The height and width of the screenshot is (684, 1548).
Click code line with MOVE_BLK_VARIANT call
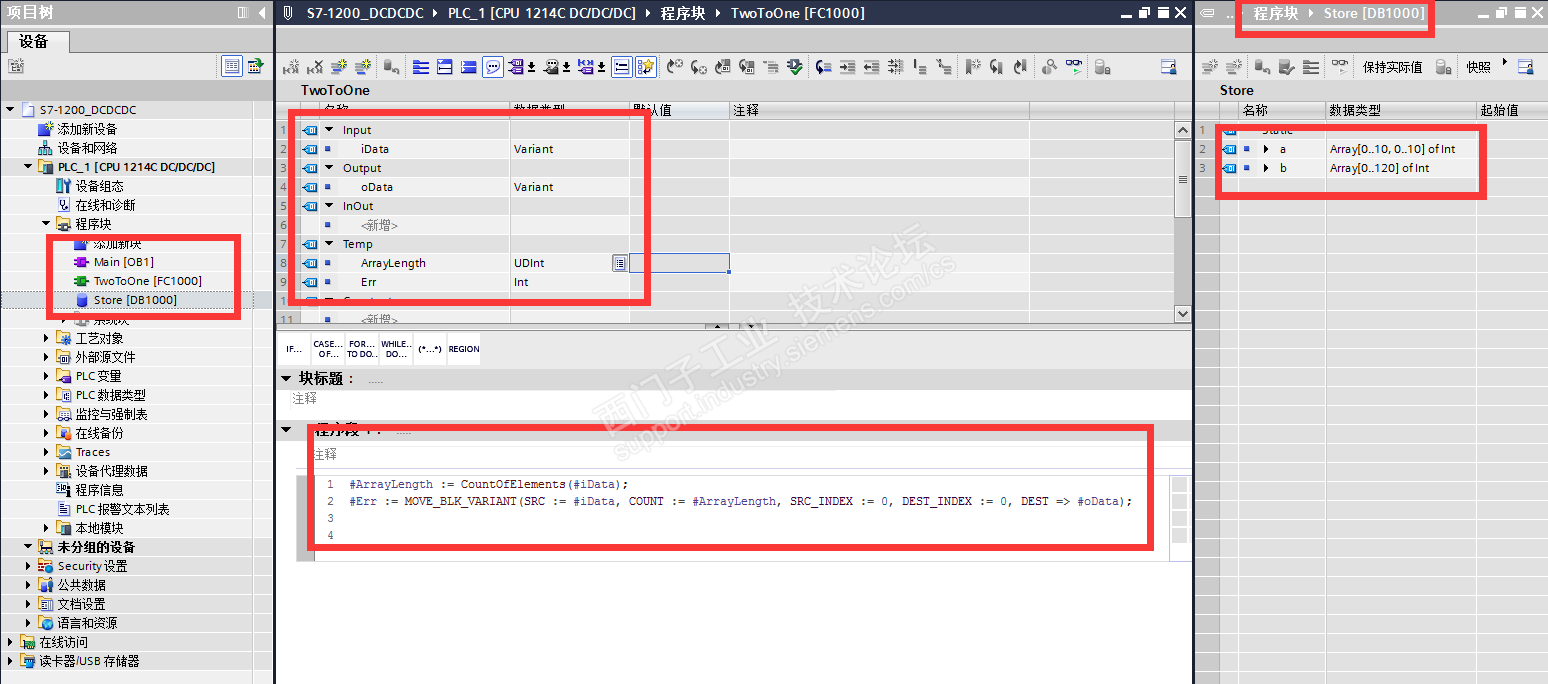[x=741, y=501]
